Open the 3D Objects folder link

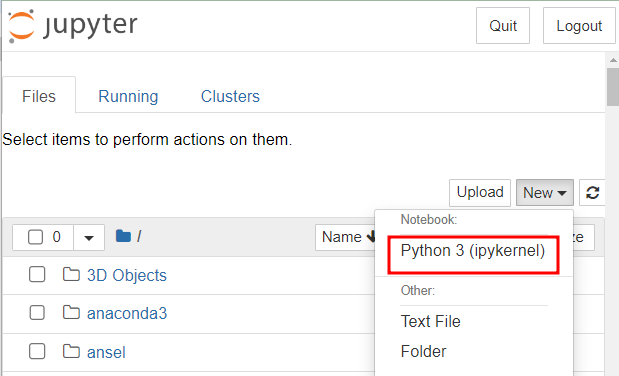pos(127,275)
